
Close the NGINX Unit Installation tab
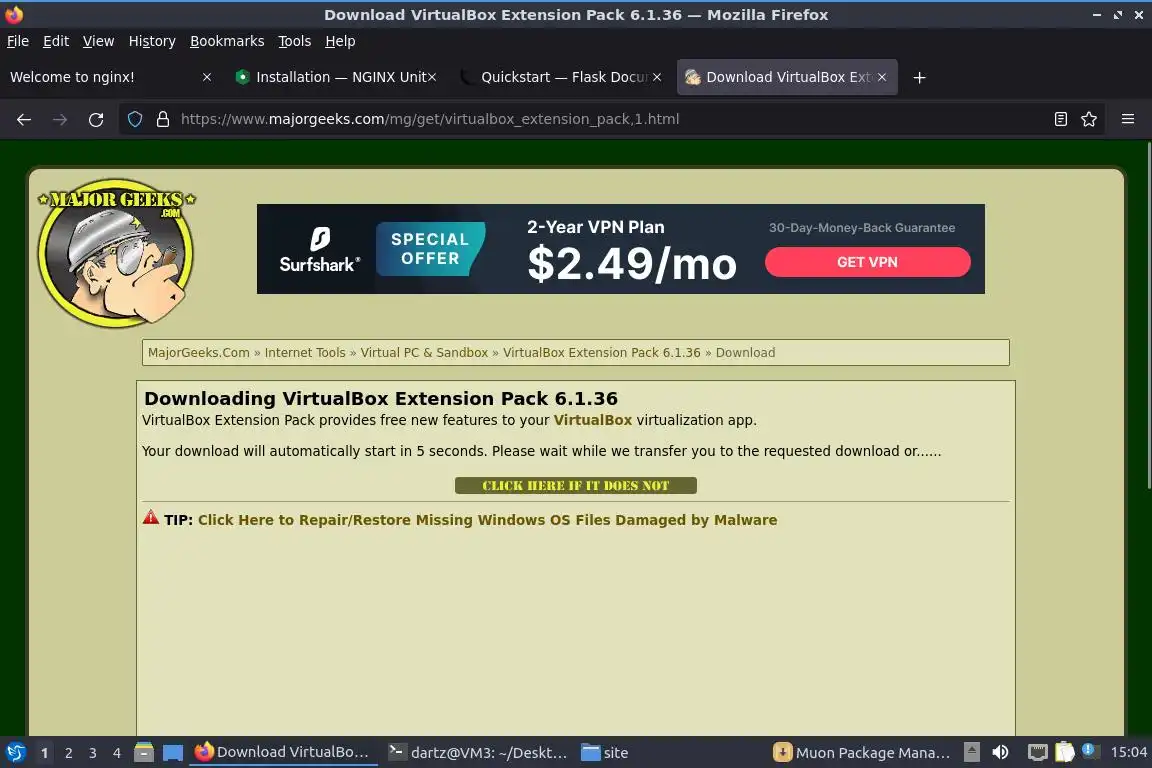coord(432,77)
